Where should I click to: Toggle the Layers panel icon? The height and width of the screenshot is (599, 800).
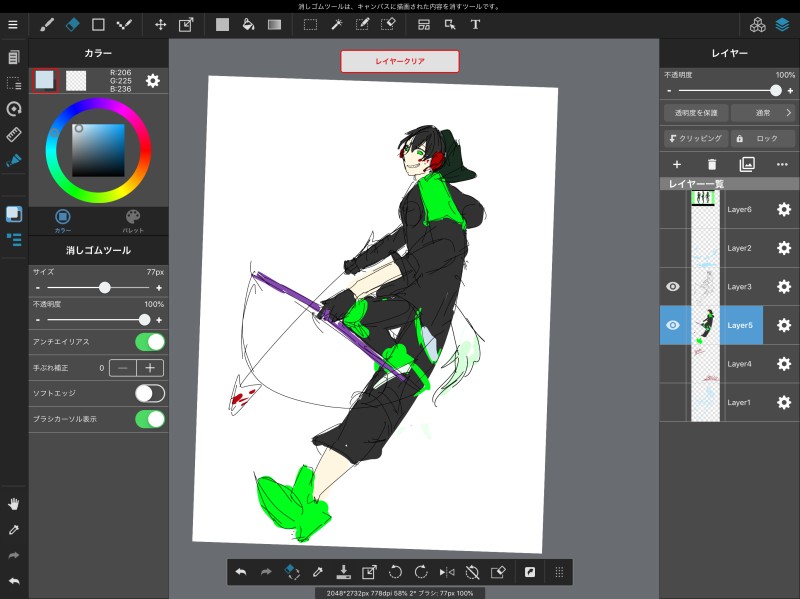[x=782, y=24]
